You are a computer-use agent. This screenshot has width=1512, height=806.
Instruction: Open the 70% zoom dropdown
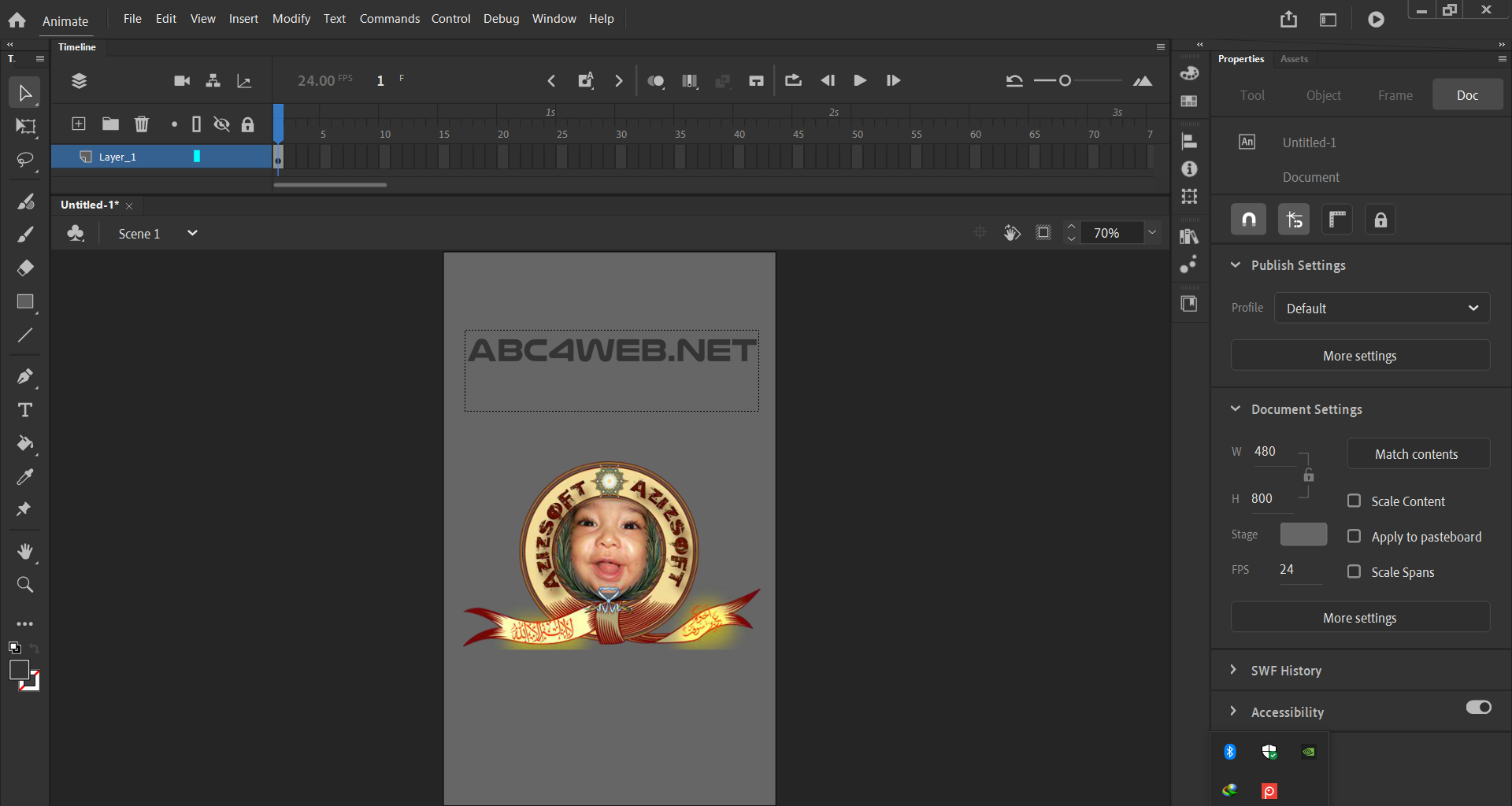(1152, 232)
